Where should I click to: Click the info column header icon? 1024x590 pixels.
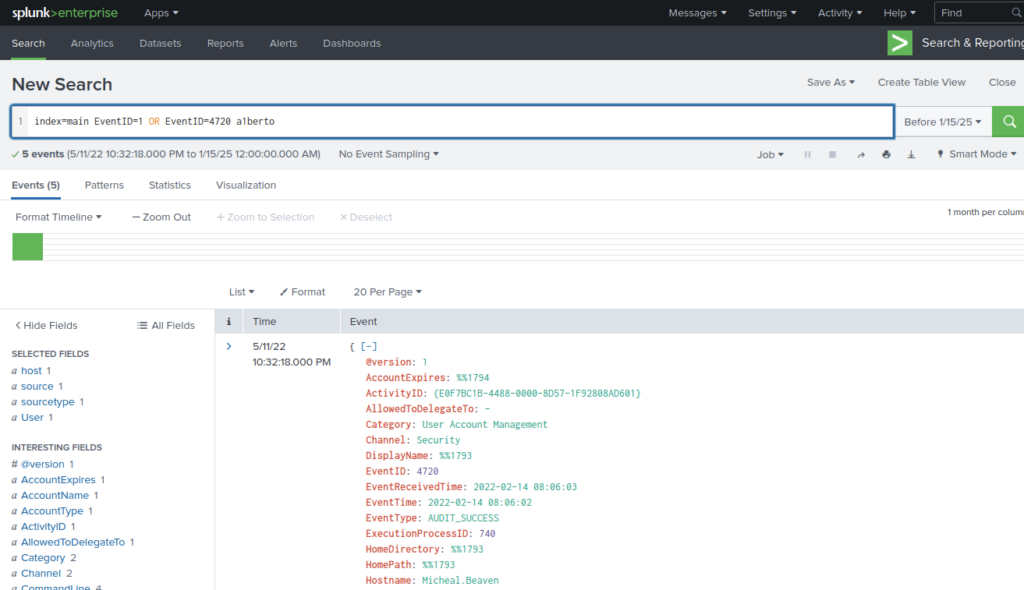(229, 321)
